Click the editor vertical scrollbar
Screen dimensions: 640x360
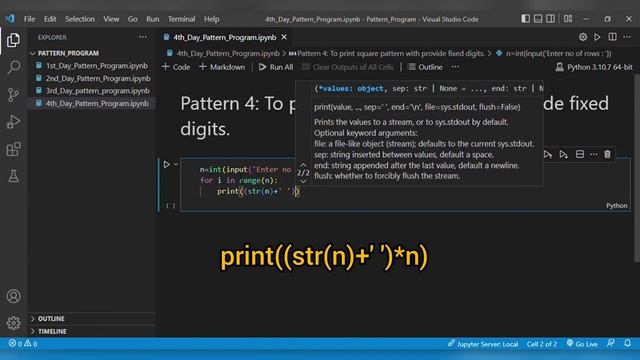tap(637, 168)
